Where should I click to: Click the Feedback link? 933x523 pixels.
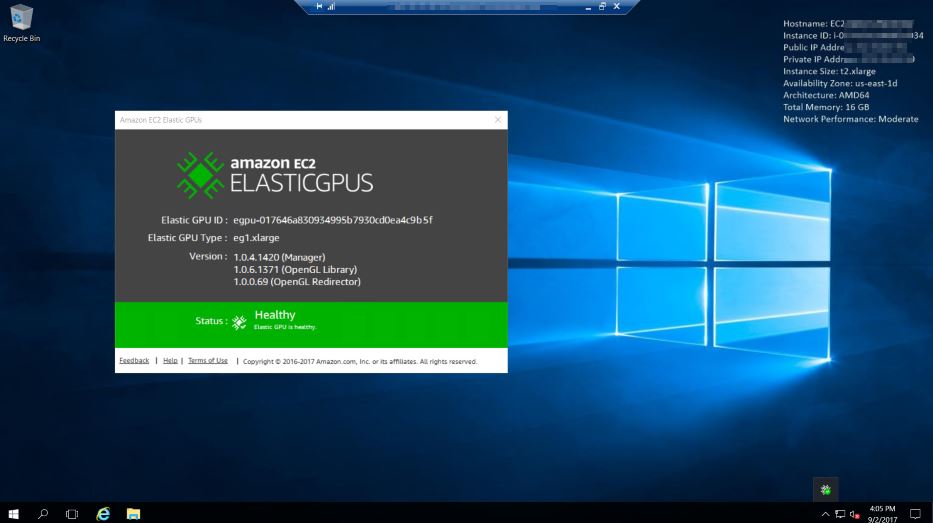(x=134, y=361)
